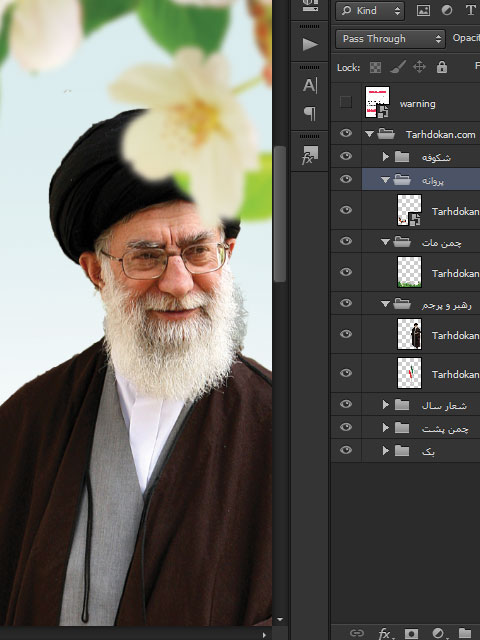Image resolution: width=480 pixels, height=640 pixels.
Task: Click the folder icon of چمن پشت group
Action: click(402, 428)
